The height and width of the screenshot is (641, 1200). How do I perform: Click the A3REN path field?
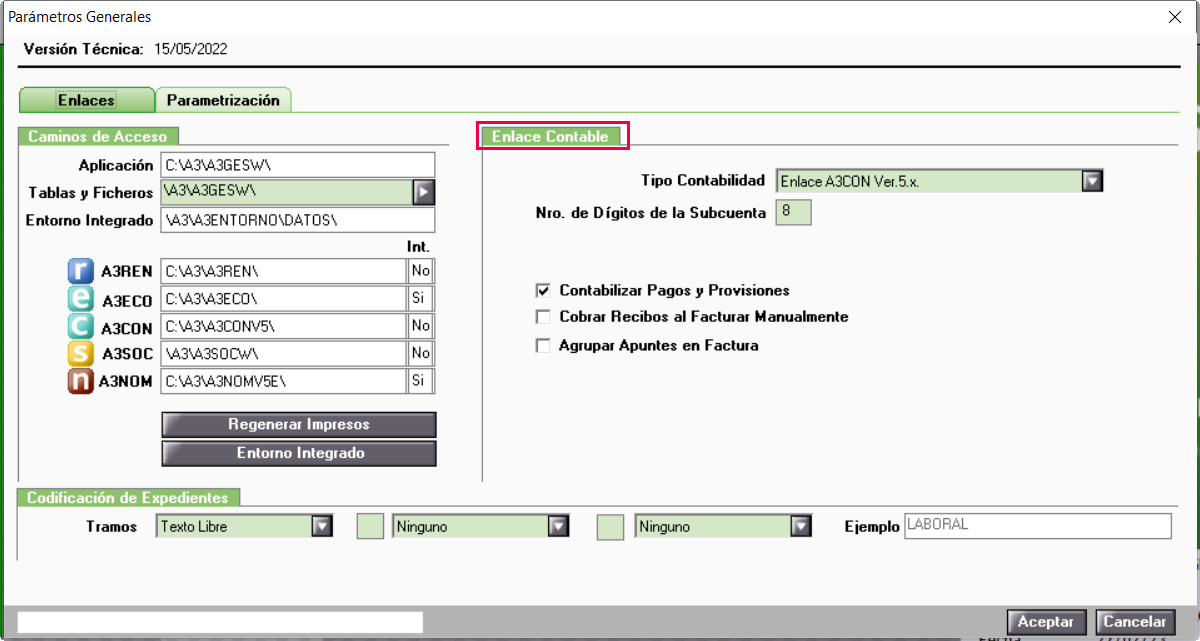(x=283, y=271)
